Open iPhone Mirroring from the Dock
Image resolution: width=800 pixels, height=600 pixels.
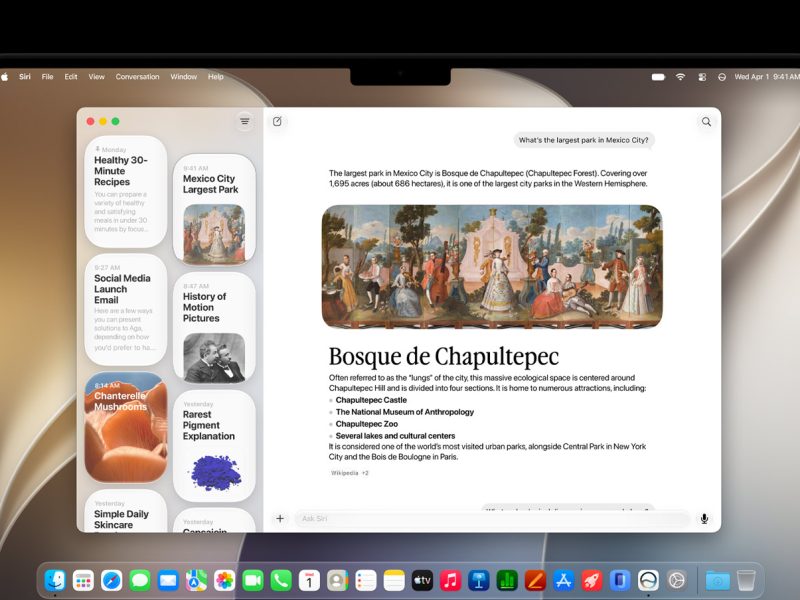point(619,580)
